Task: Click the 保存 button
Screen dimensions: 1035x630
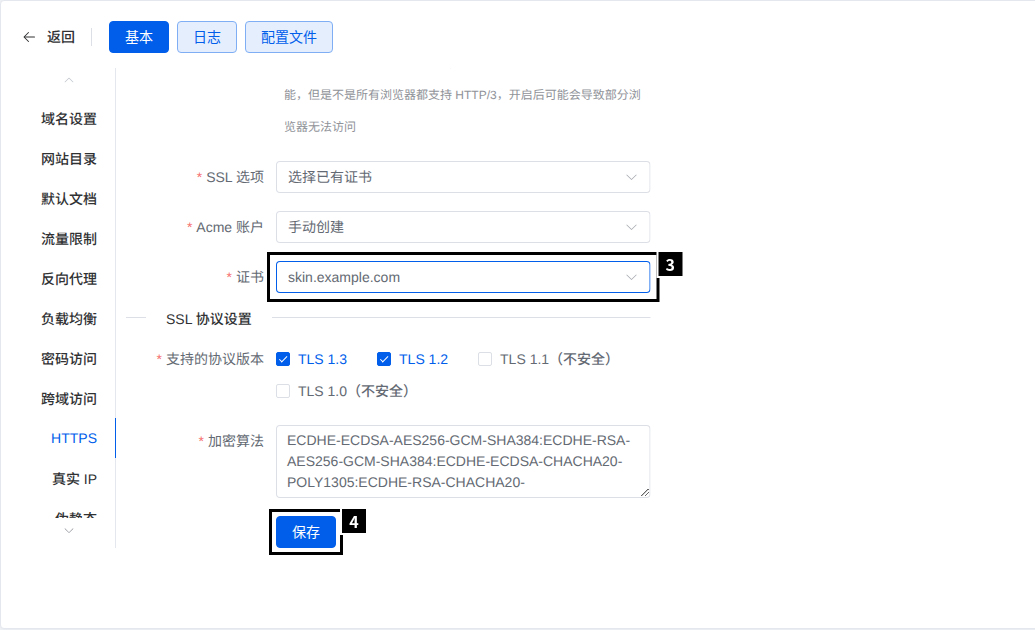Action: click(306, 532)
